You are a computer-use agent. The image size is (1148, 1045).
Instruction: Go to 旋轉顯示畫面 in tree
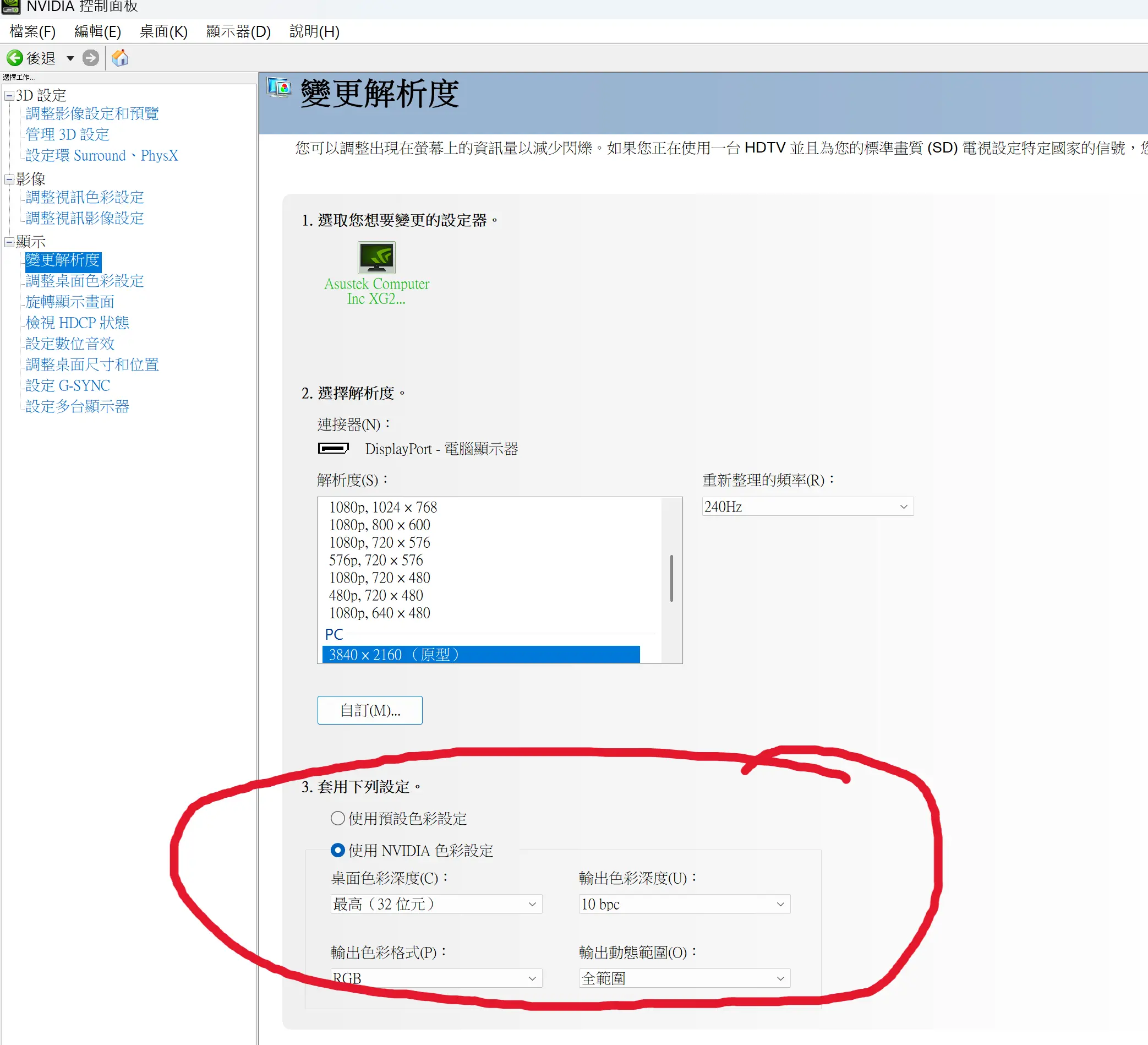click(70, 302)
